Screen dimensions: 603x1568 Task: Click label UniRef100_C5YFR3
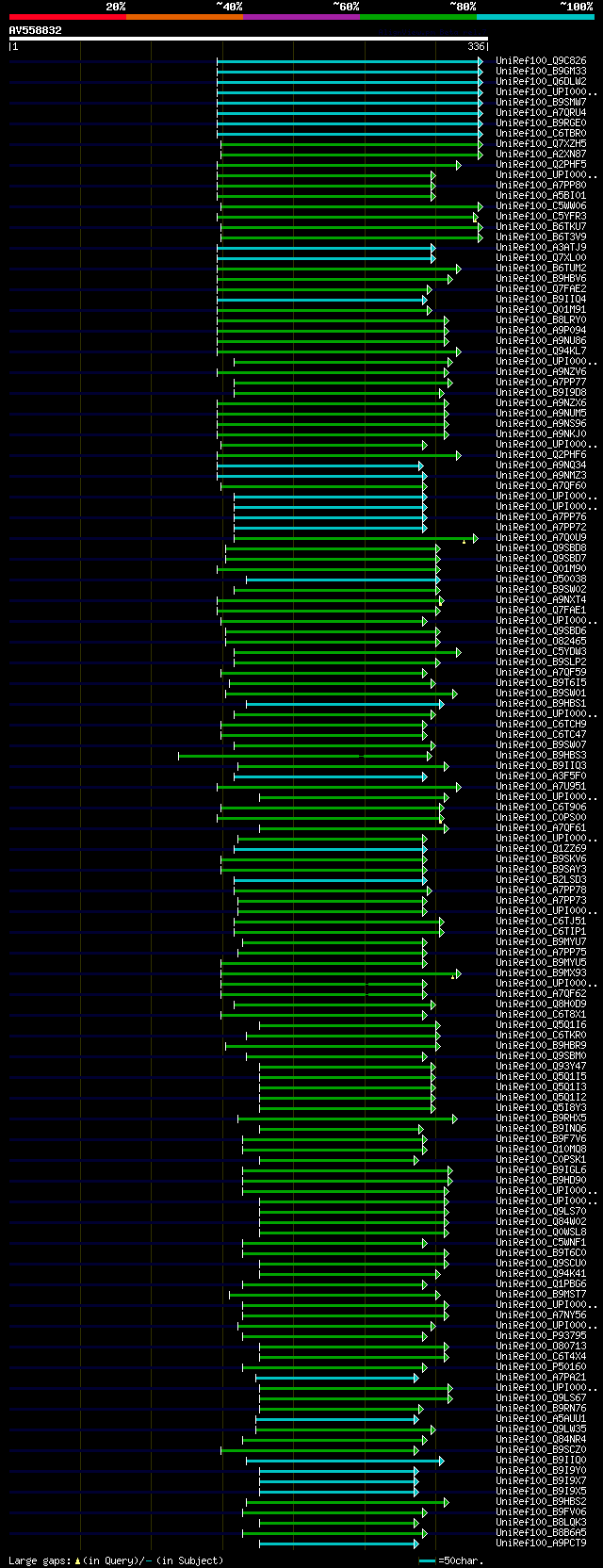[541, 217]
